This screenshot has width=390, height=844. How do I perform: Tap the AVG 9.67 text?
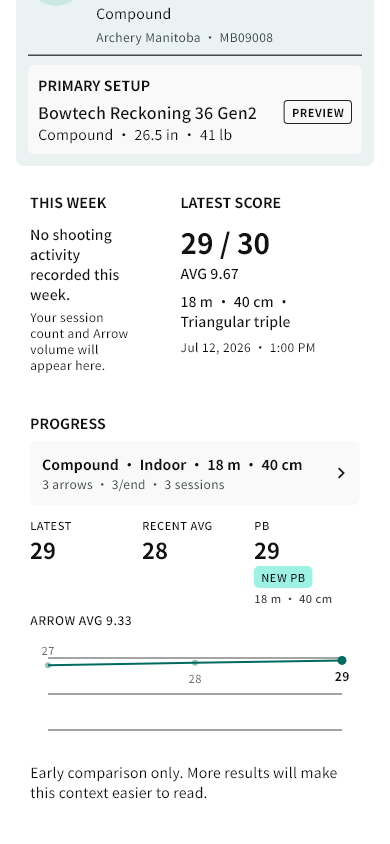(209, 274)
